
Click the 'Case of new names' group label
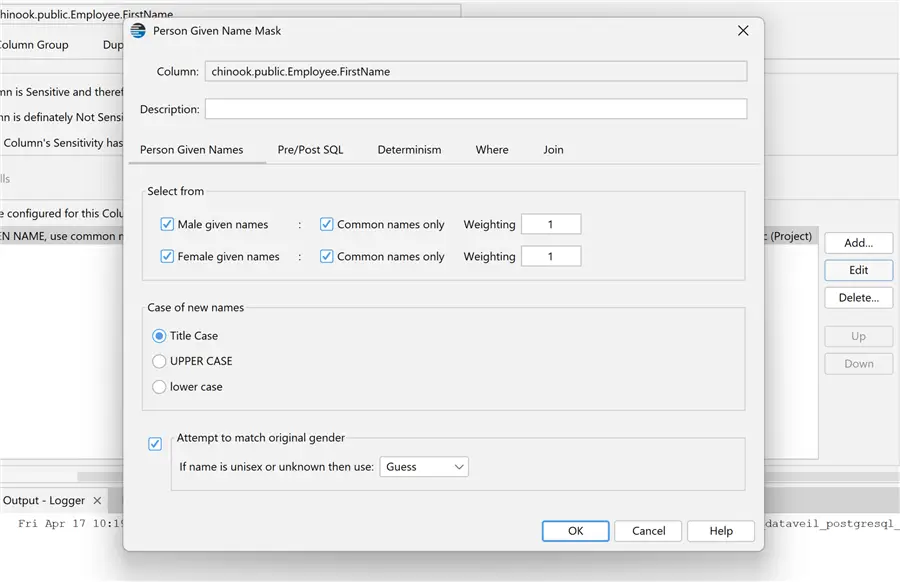(x=196, y=308)
